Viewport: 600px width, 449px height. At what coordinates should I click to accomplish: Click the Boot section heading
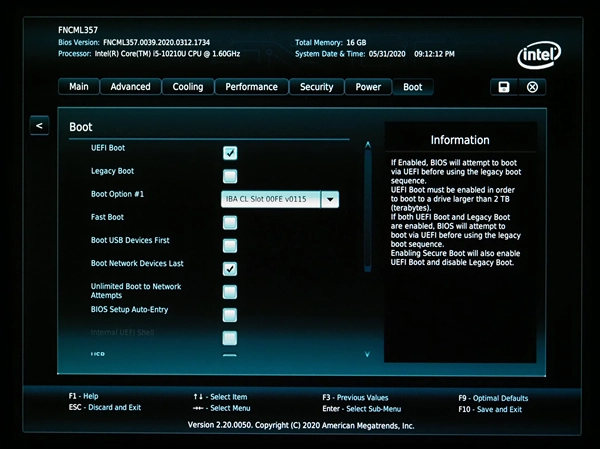(x=81, y=127)
